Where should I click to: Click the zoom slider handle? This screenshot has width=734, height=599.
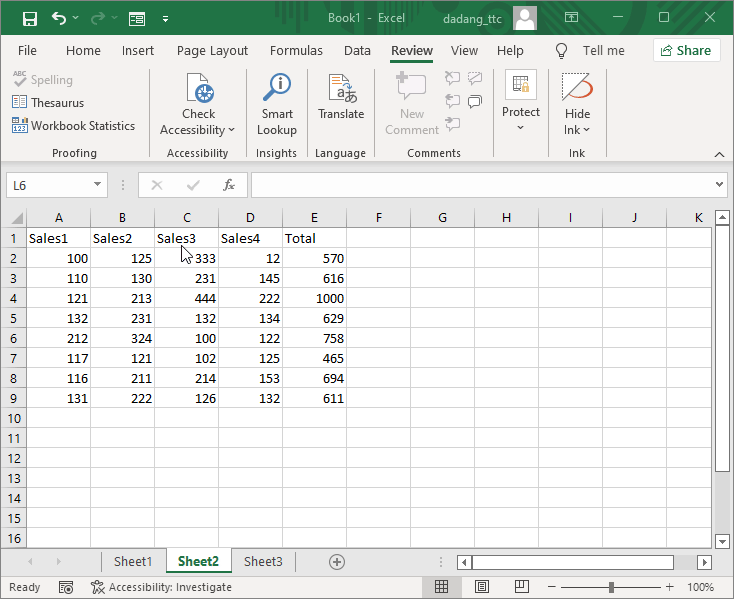(x=611, y=587)
